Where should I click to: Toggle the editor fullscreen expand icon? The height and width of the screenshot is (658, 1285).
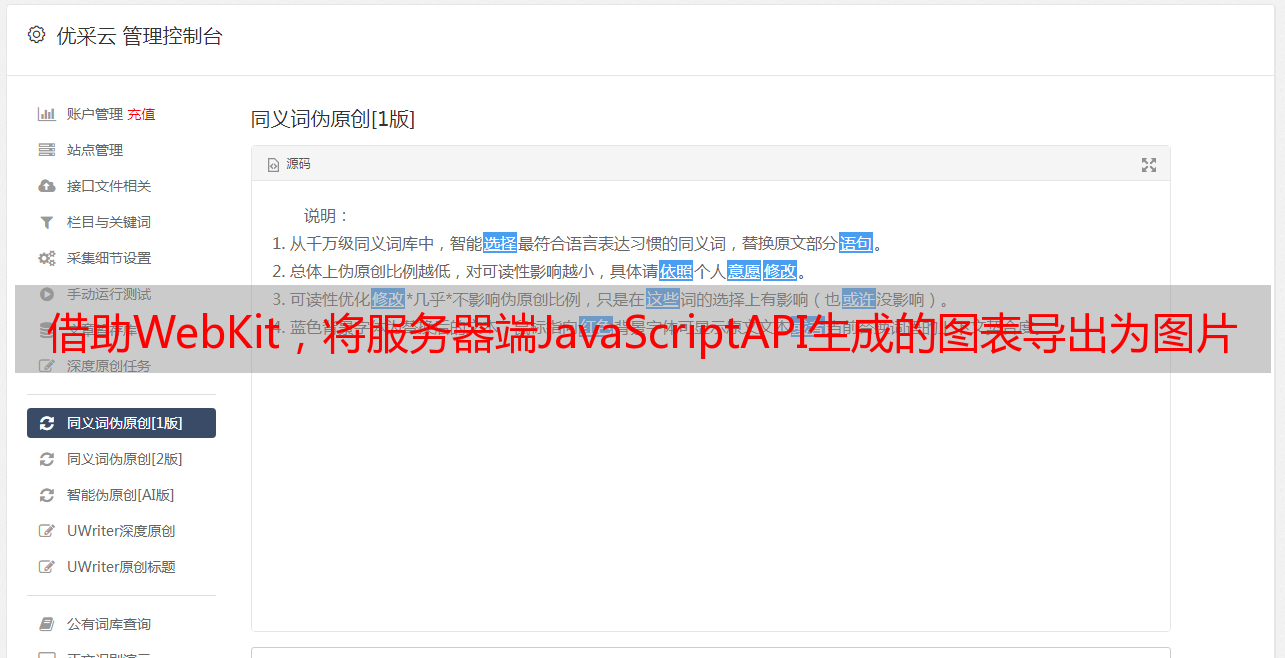tap(1149, 165)
